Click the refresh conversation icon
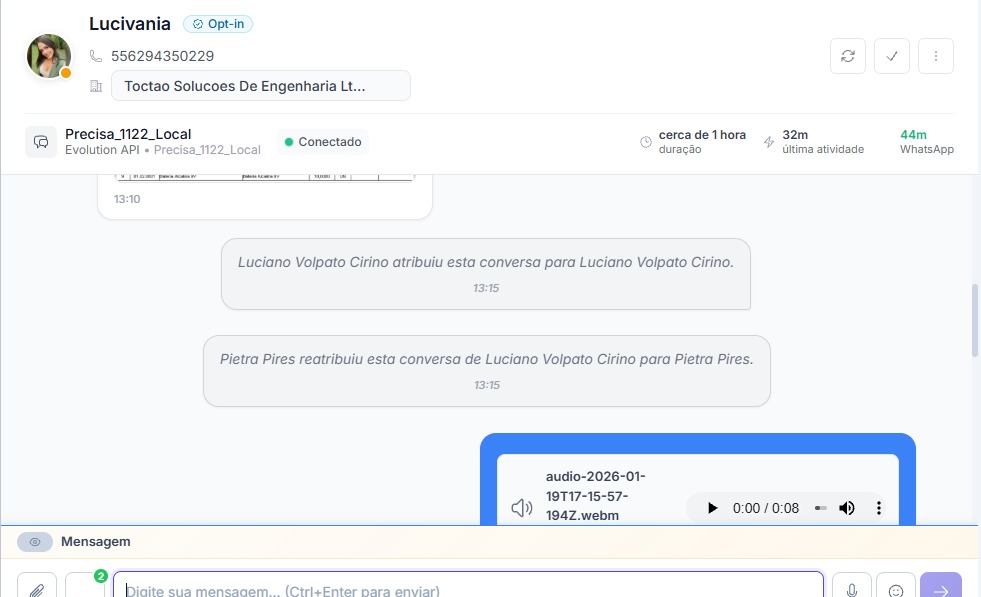 click(848, 56)
